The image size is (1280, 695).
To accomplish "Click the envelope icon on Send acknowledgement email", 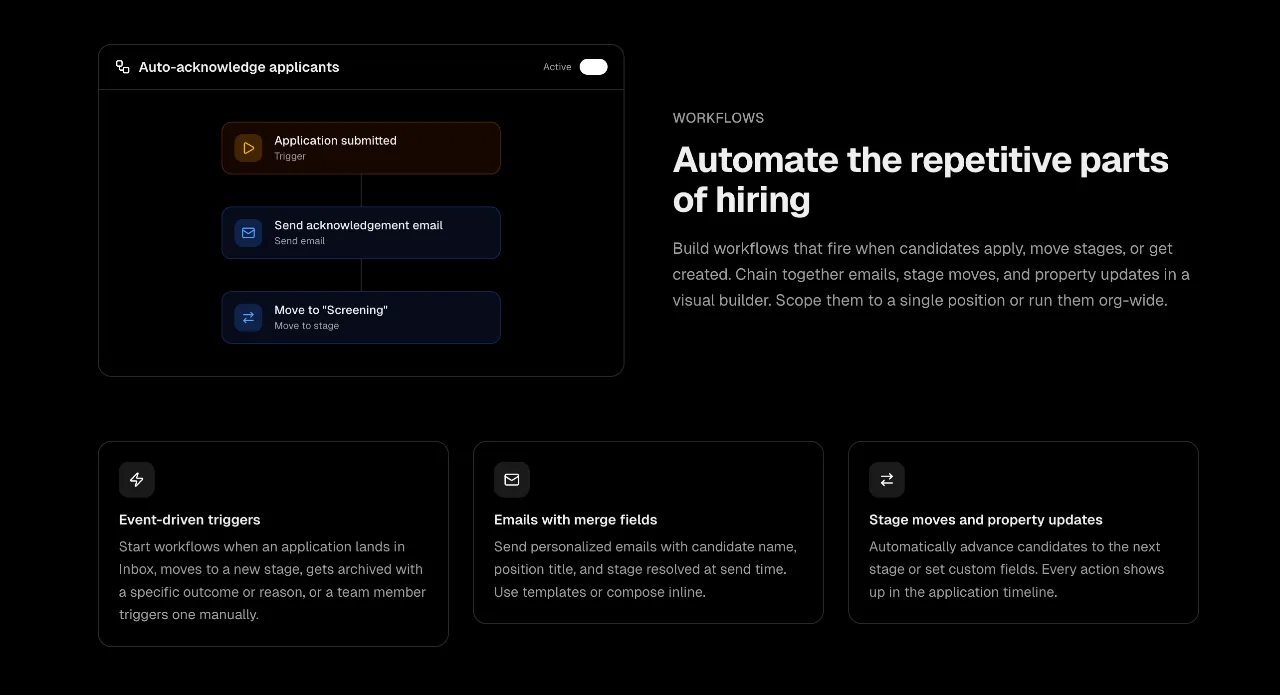I will [x=248, y=233].
